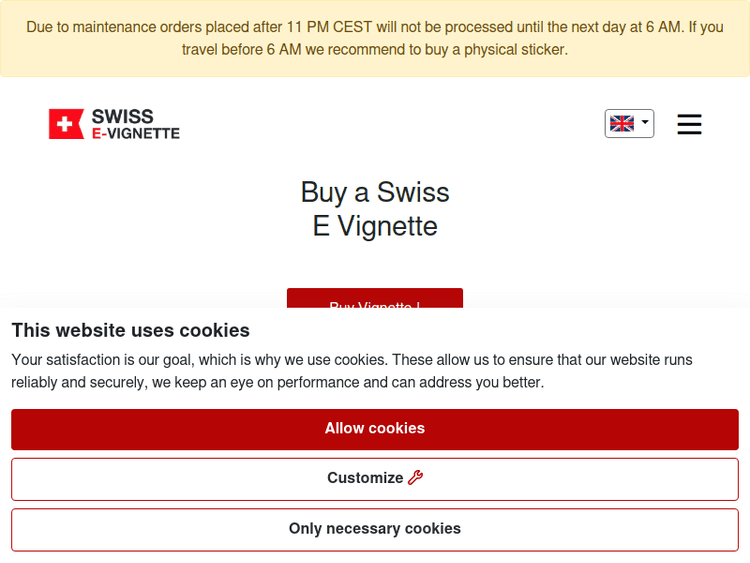Open the hamburger navigation menu
The width and height of the screenshot is (750, 563).
(x=689, y=124)
